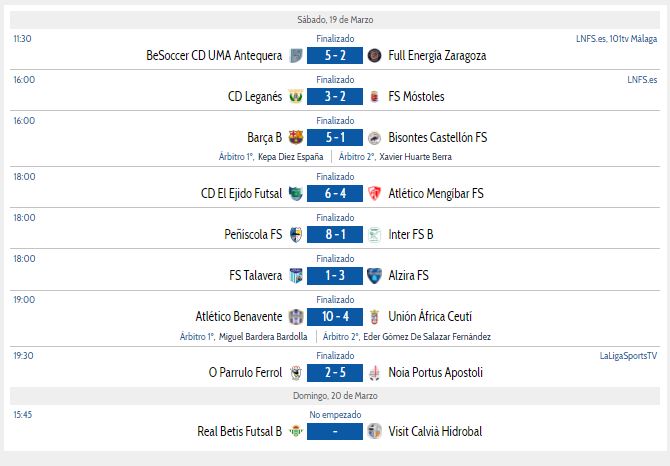Image resolution: width=670 pixels, height=466 pixels.
Task: Click the LNFS.es, 101tv Málaga broadcast link
Action: (x=616, y=38)
